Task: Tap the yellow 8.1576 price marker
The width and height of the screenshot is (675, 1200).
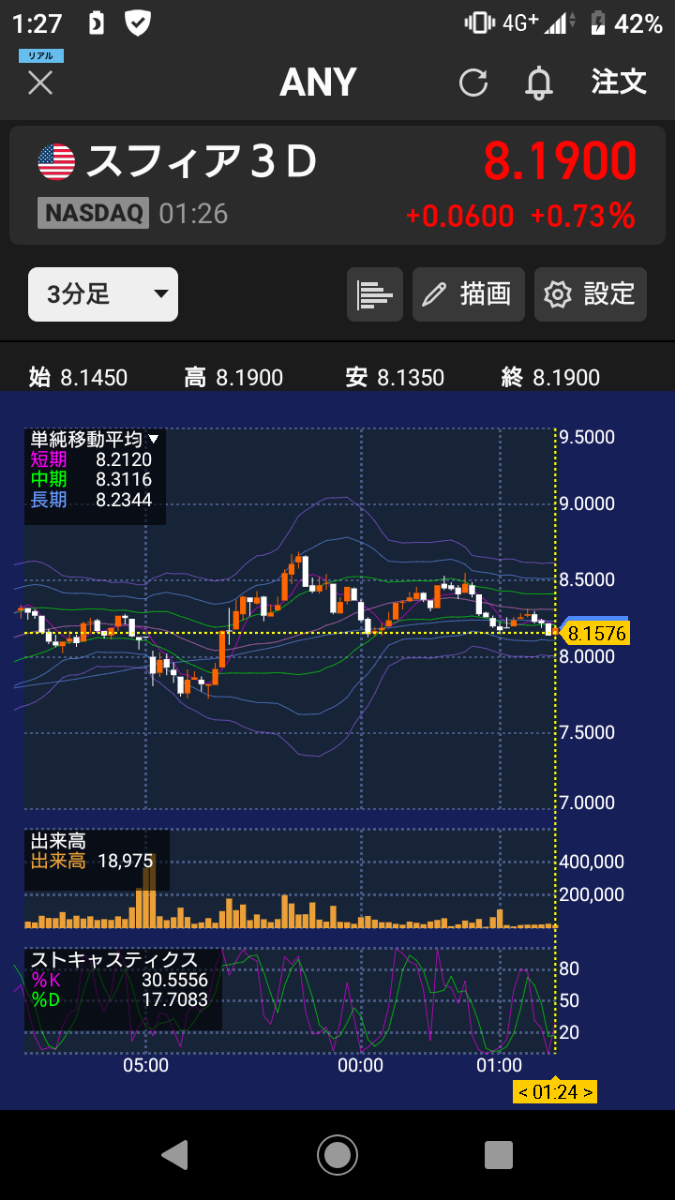Action: 596,633
